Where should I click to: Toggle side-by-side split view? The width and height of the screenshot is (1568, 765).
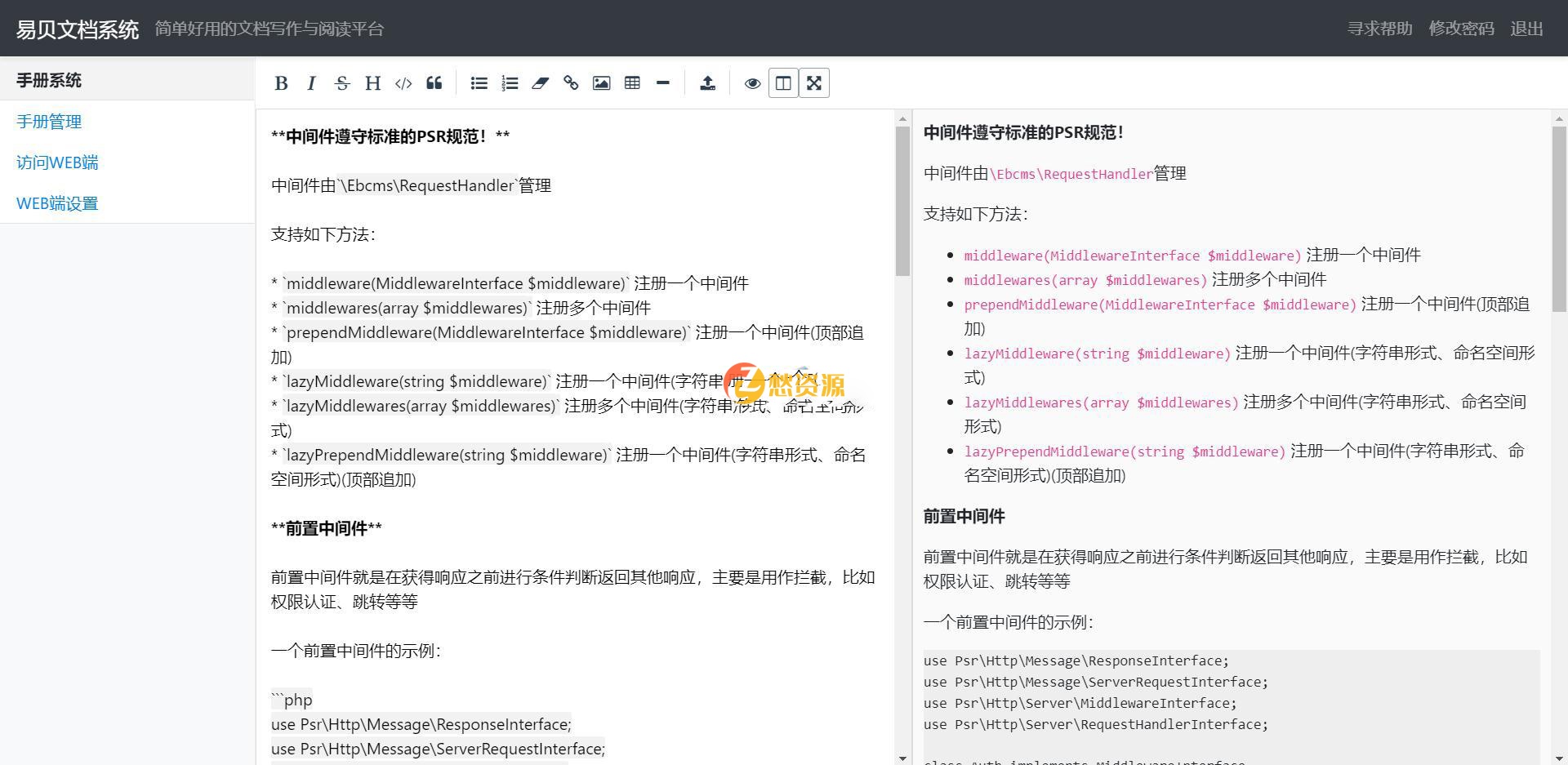(782, 82)
